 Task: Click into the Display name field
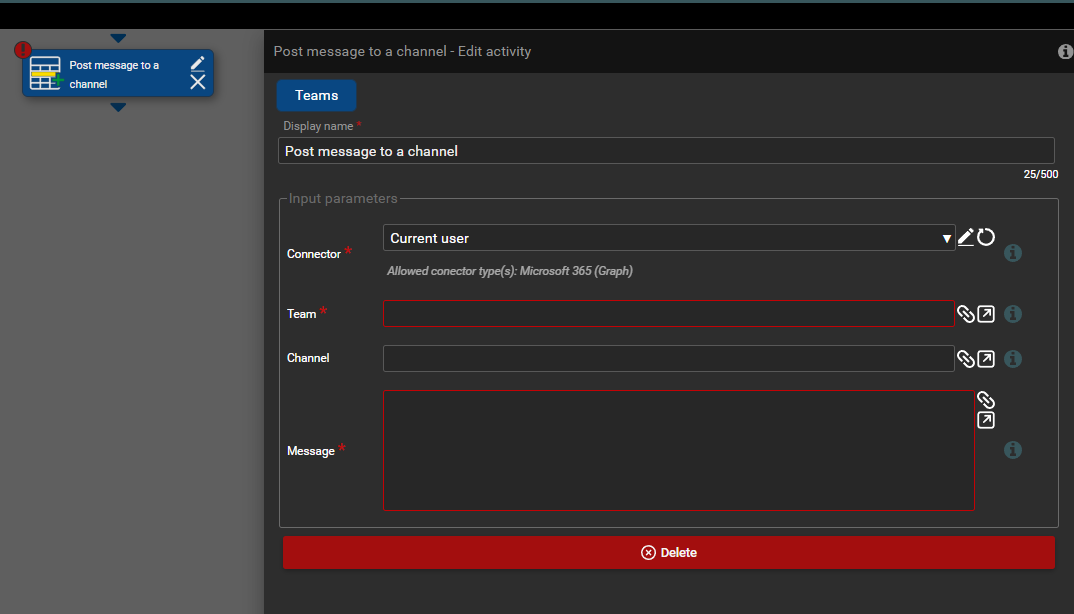click(665, 151)
